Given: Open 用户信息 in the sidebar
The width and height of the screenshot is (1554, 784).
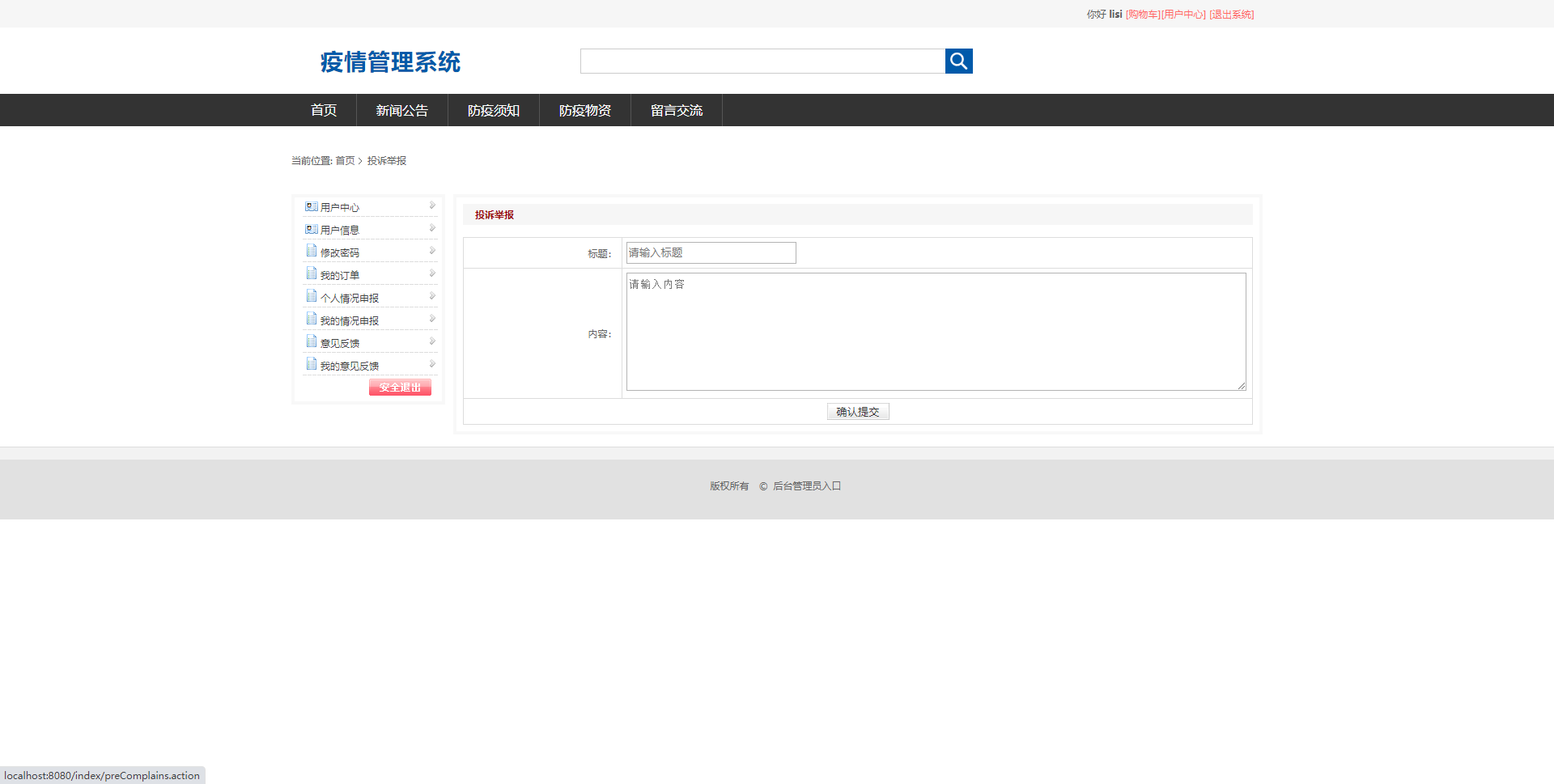Looking at the screenshot, I should coord(340,231).
